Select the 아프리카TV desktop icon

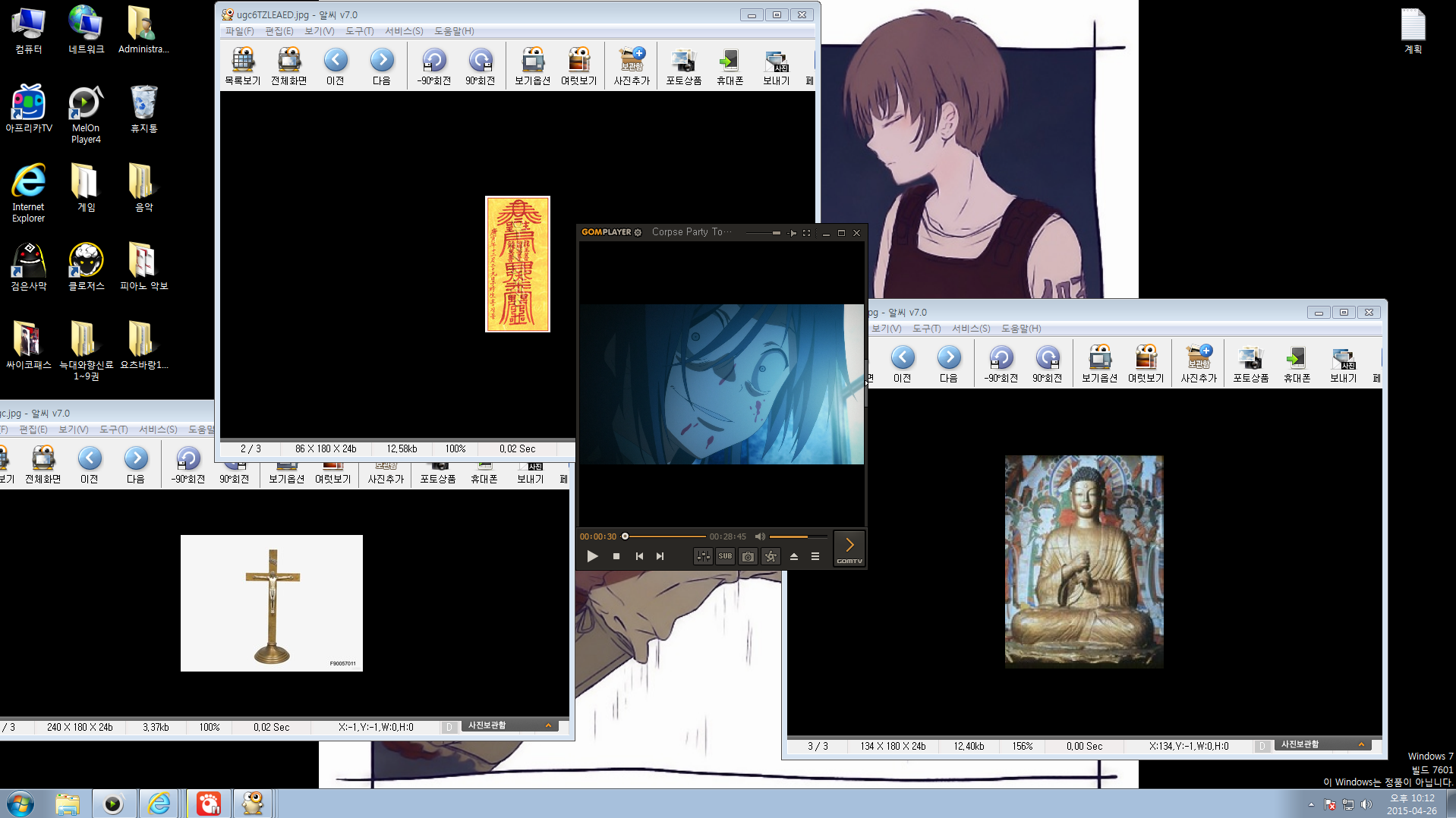coord(29,109)
